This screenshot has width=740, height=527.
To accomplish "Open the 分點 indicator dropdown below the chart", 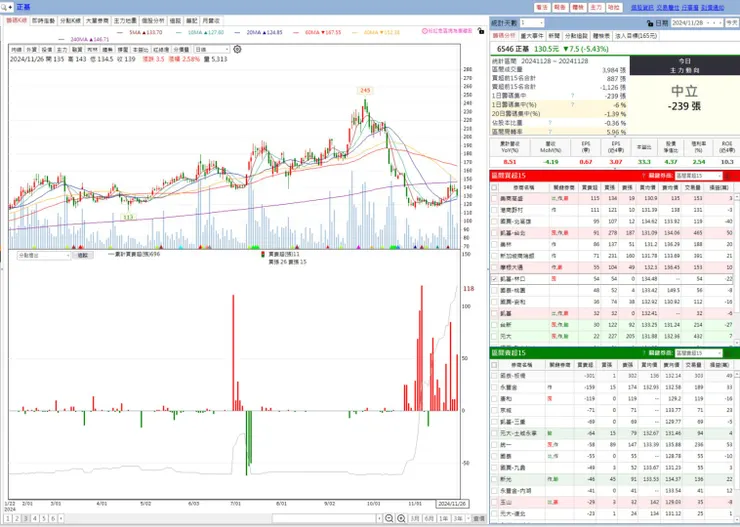I will (44, 255).
